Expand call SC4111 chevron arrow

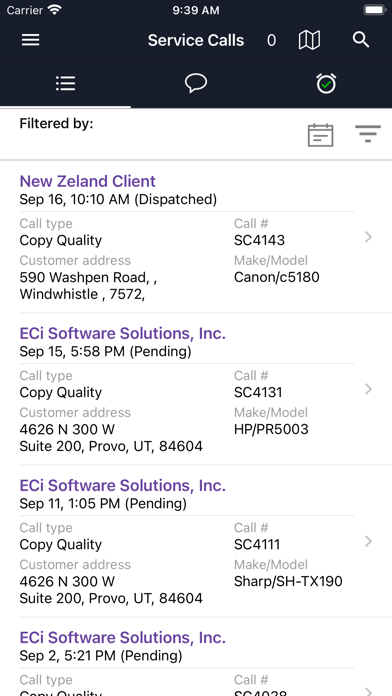pos(368,541)
